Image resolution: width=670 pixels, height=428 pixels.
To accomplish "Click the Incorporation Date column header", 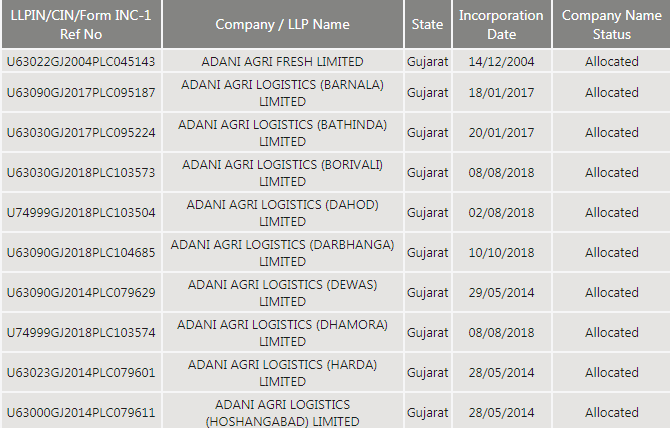I will coord(501,25).
